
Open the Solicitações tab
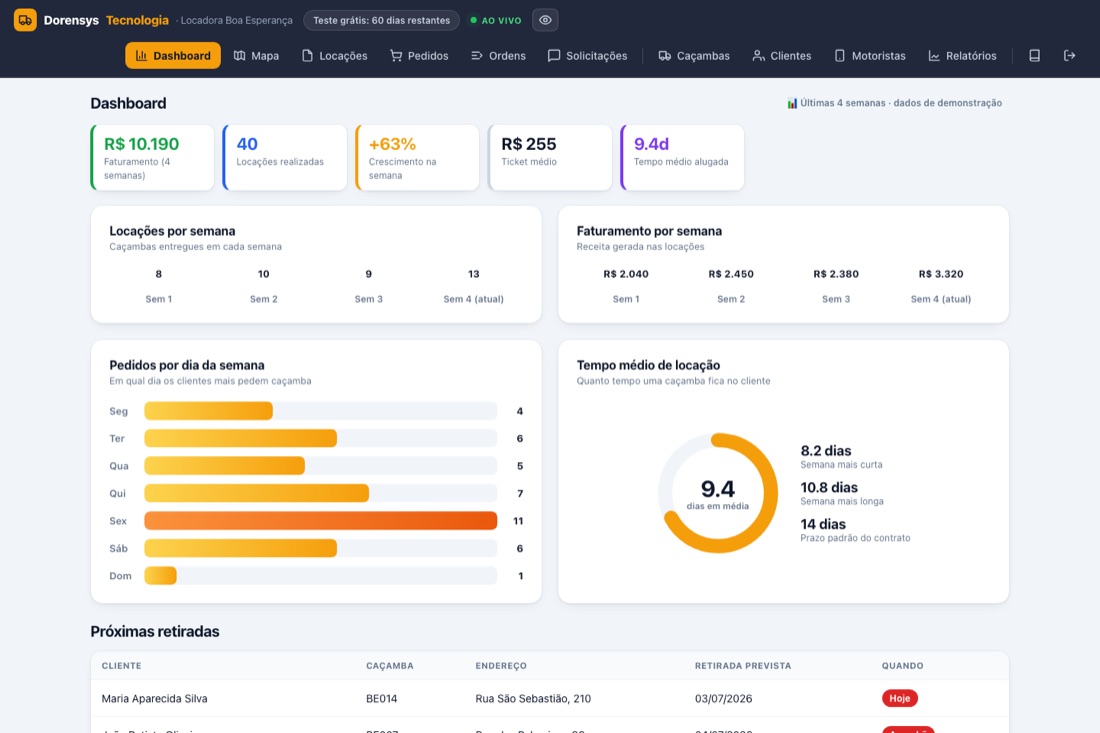pos(587,55)
